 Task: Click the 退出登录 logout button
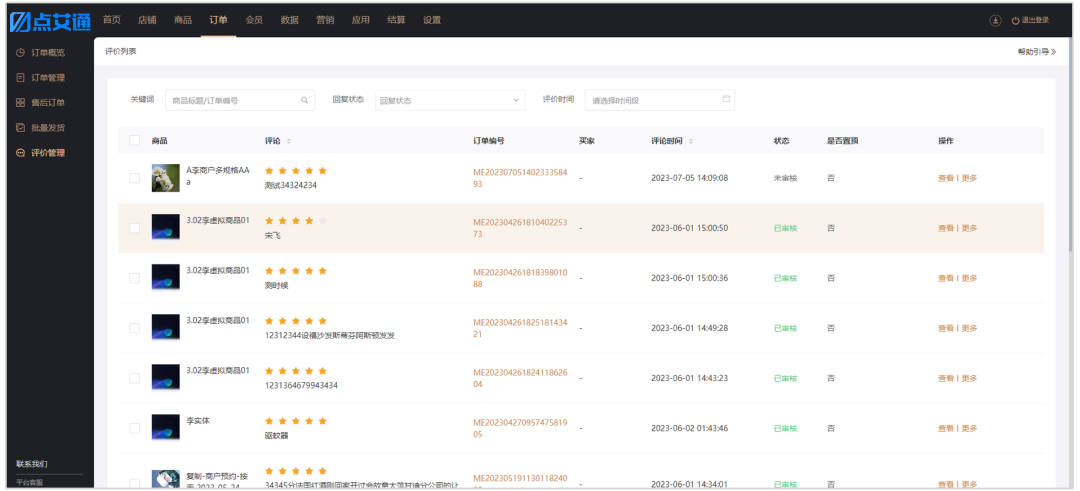coord(1030,21)
